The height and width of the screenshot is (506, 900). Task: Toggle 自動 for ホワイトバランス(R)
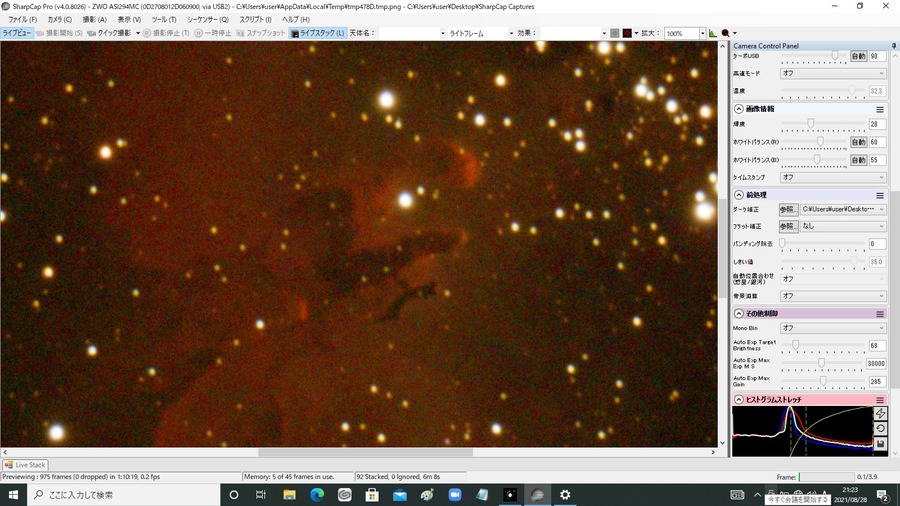[858, 142]
